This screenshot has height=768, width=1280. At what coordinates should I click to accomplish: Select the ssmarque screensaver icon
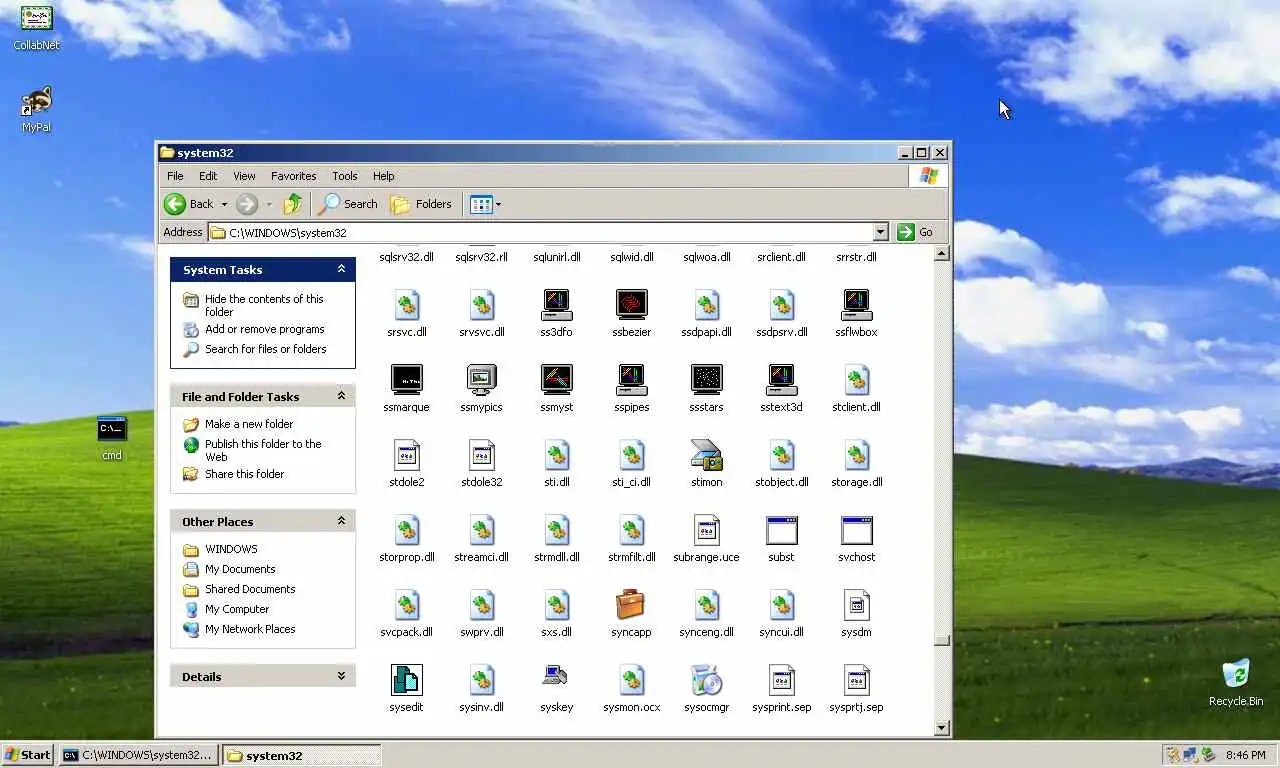coord(406,380)
